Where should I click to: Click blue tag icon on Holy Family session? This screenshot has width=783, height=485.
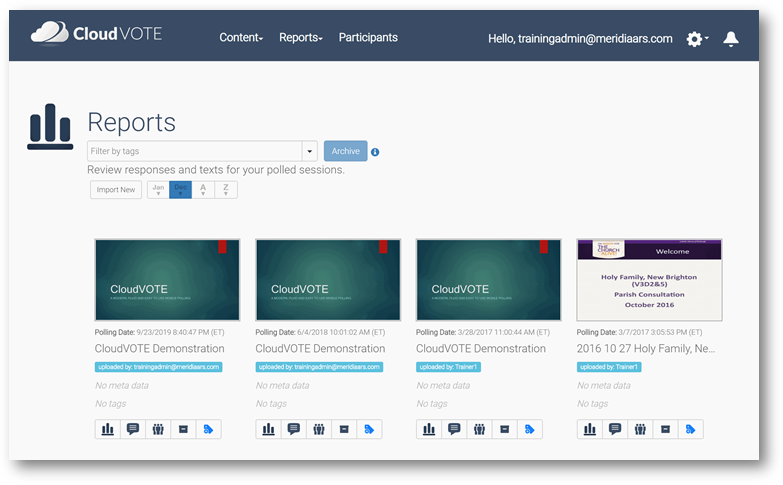point(690,429)
